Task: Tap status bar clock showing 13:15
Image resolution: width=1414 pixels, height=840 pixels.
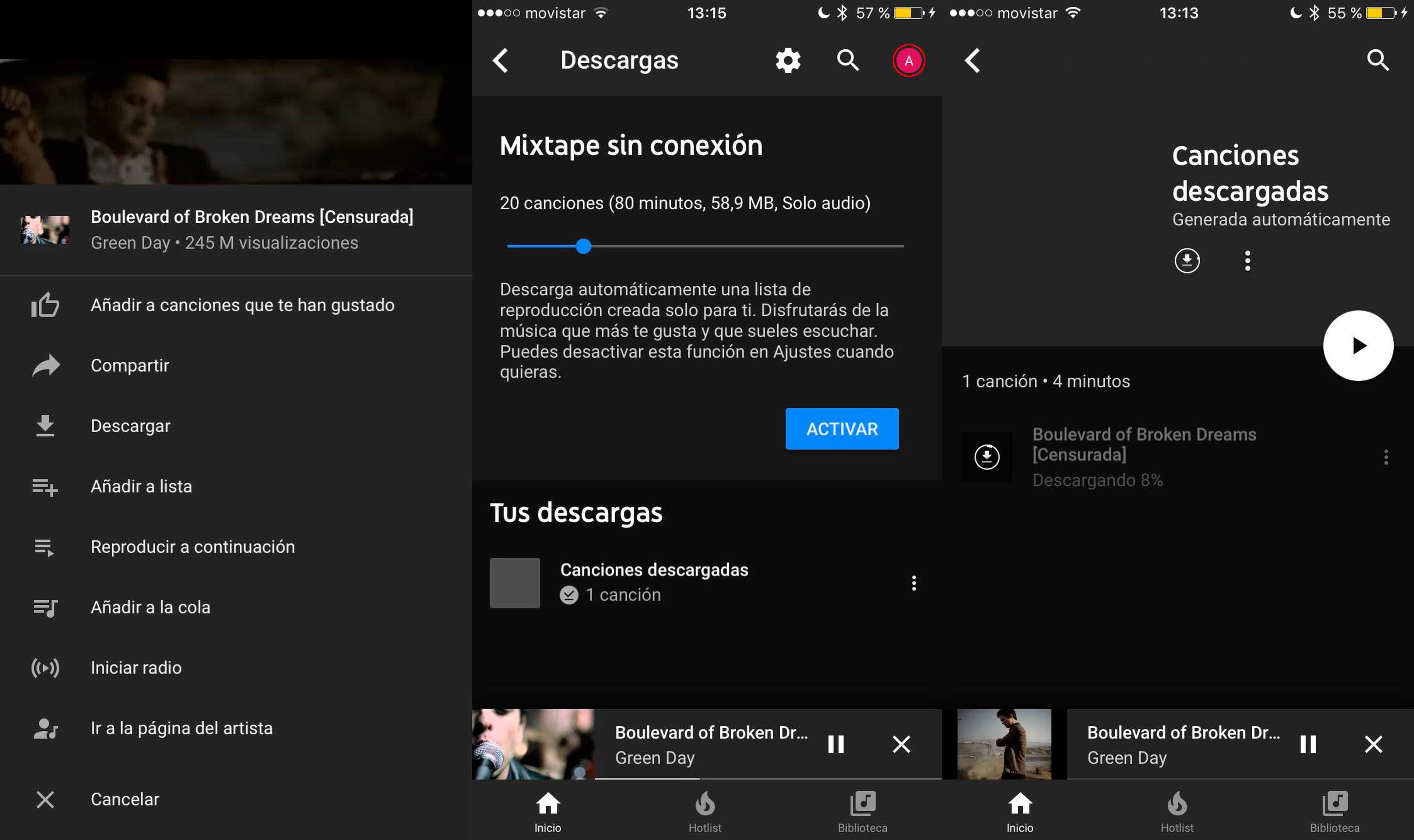Action: [707, 13]
